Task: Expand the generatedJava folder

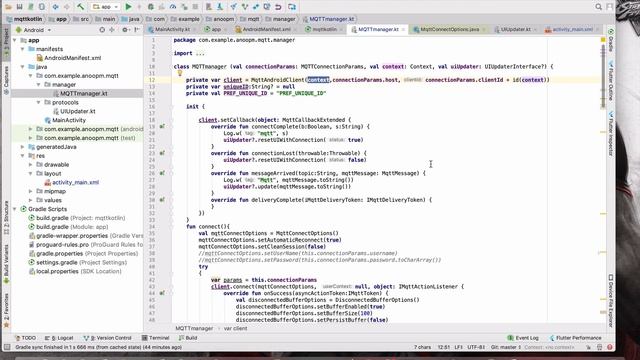Action: pos(23,147)
